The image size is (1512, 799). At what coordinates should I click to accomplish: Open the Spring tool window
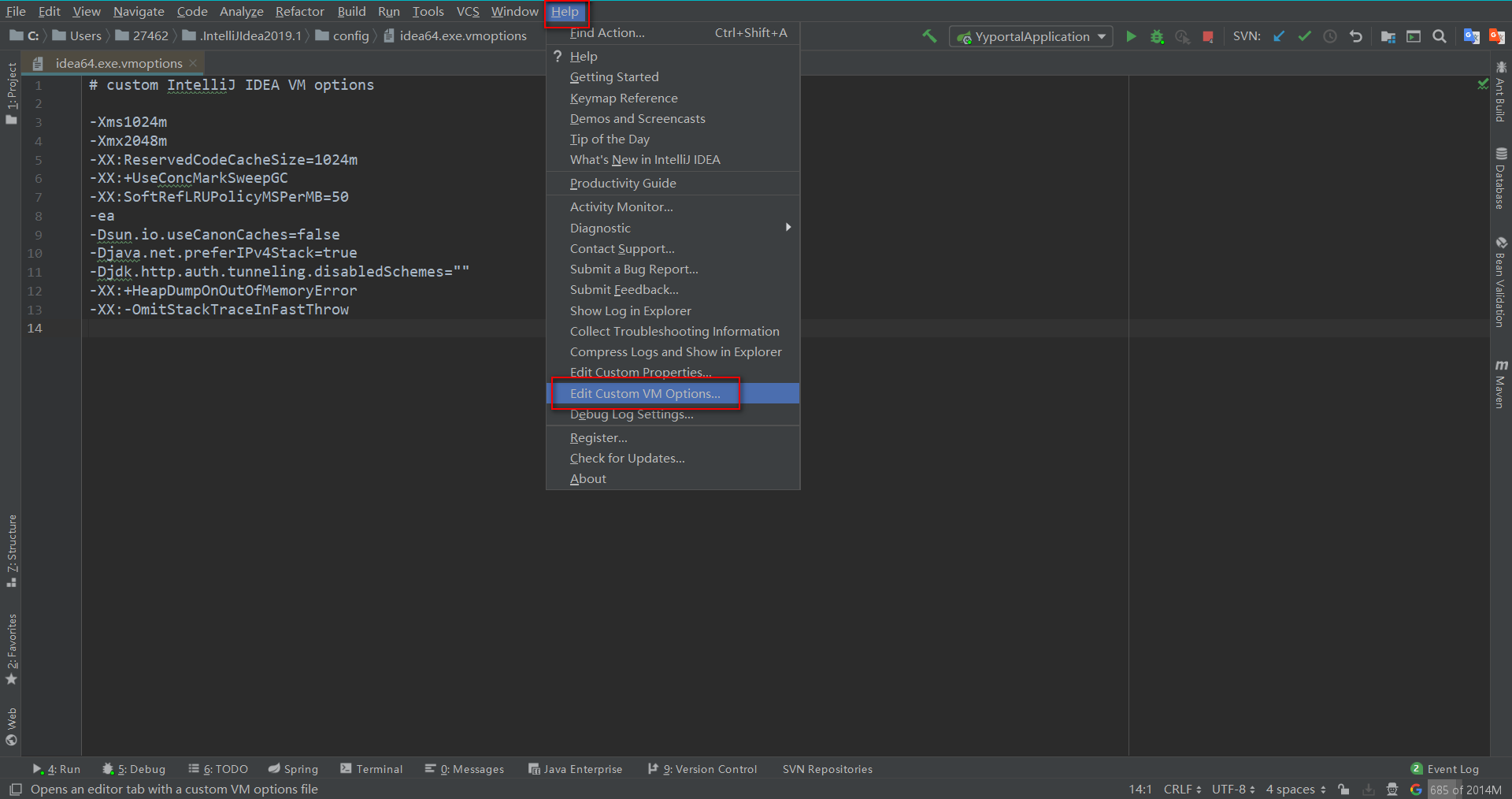point(293,769)
